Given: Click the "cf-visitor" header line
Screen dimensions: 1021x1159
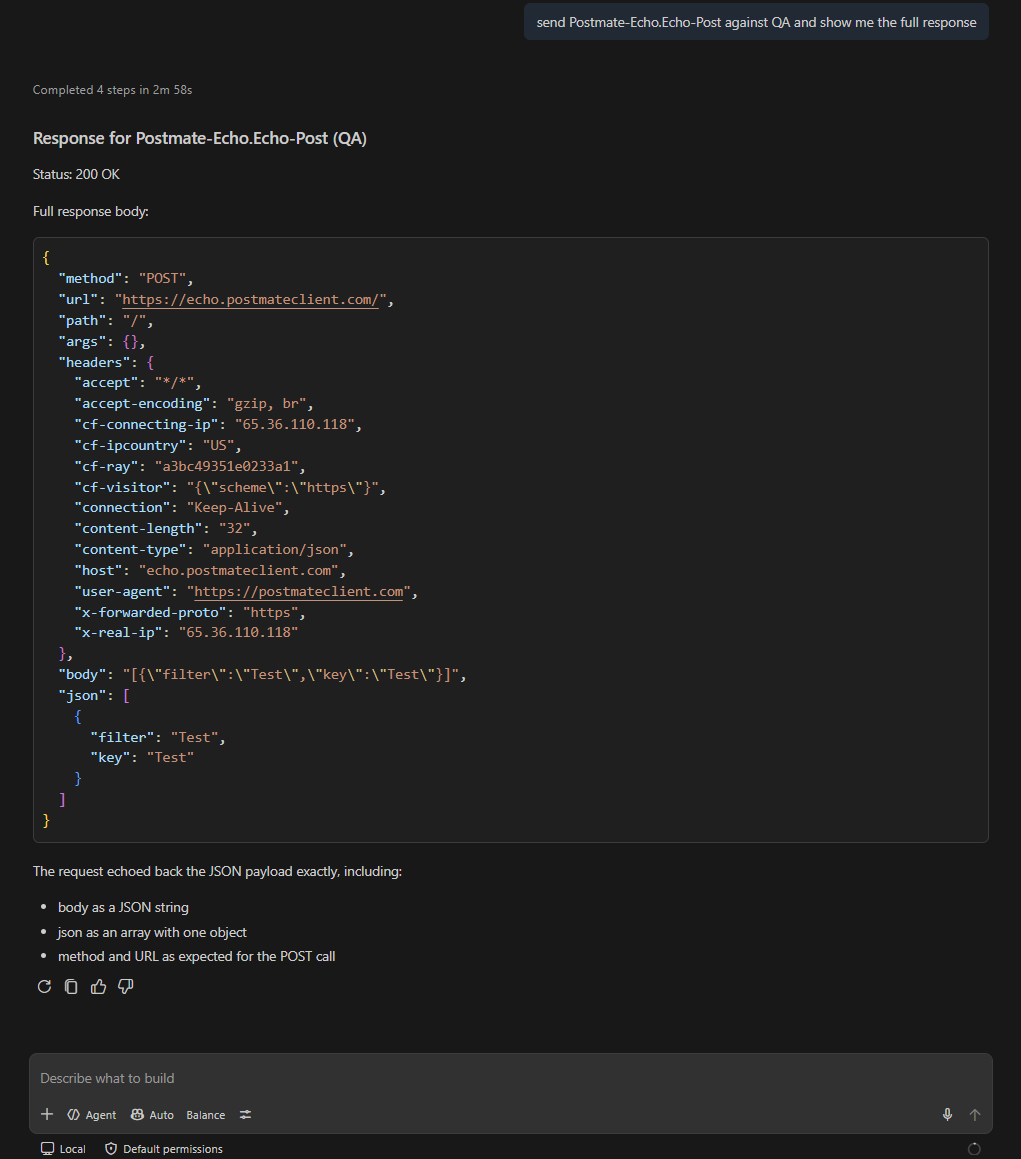Looking at the screenshot, I should [230, 487].
